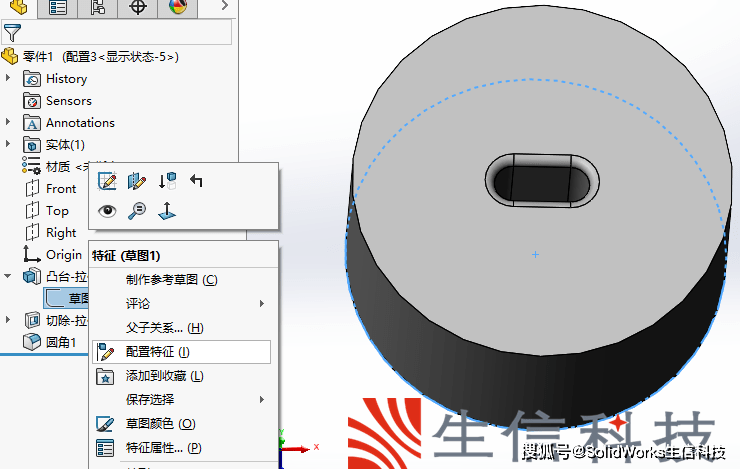Click Edit Sketch Plane icon in toolbar
Screen dimensions: 740x469
(137, 182)
